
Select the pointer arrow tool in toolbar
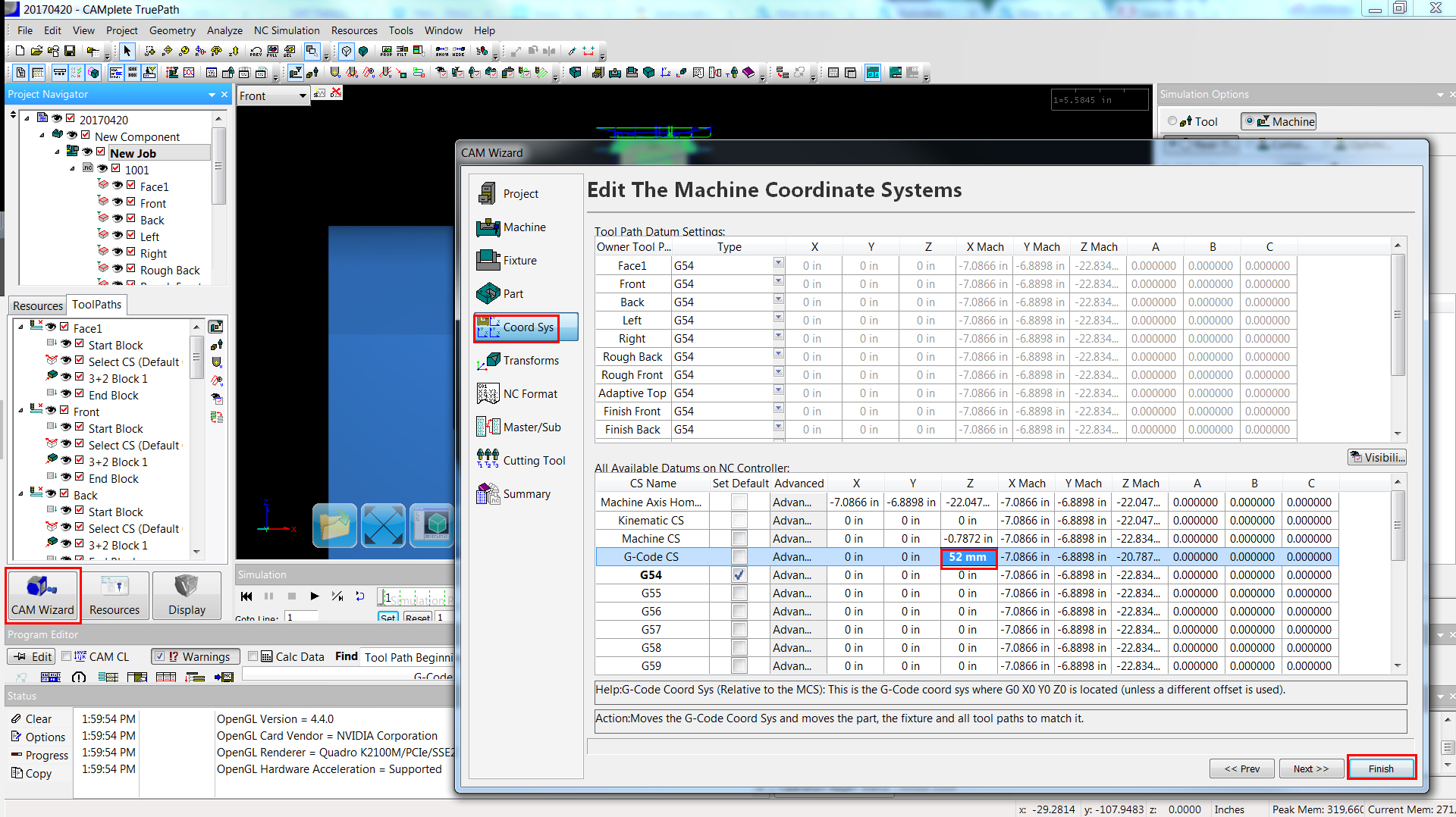(x=127, y=51)
